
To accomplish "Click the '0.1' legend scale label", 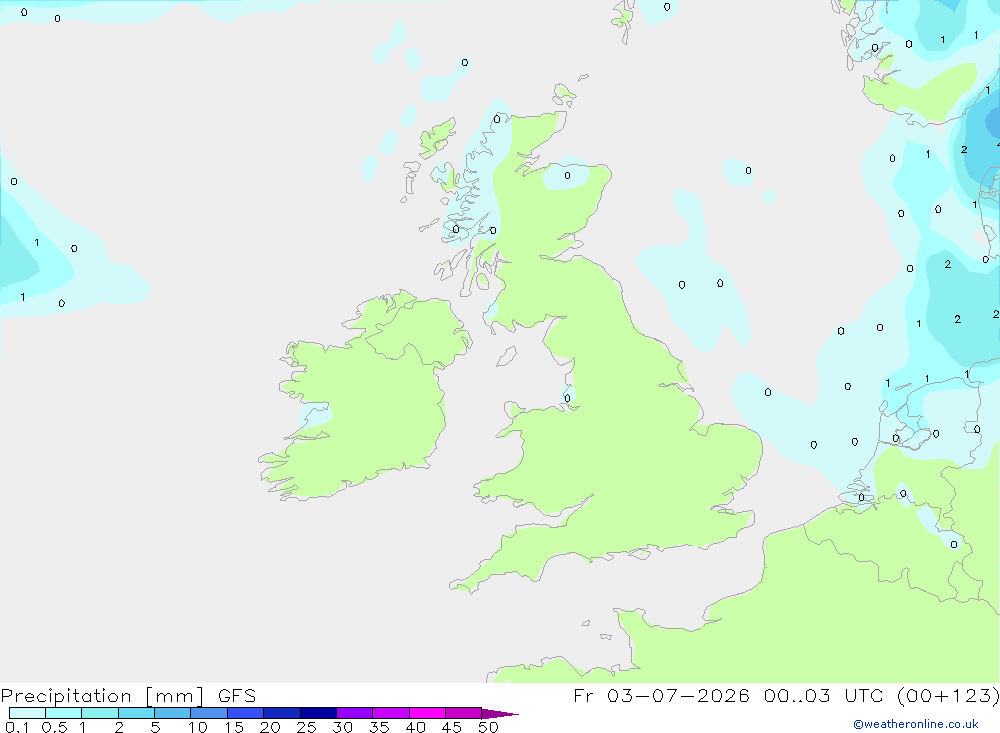I will (17, 727).
